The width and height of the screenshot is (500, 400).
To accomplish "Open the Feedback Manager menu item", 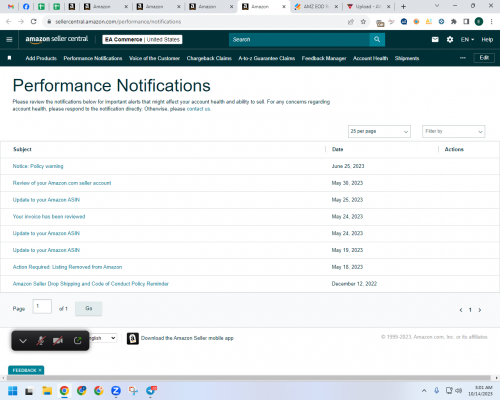I will point(324,58).
